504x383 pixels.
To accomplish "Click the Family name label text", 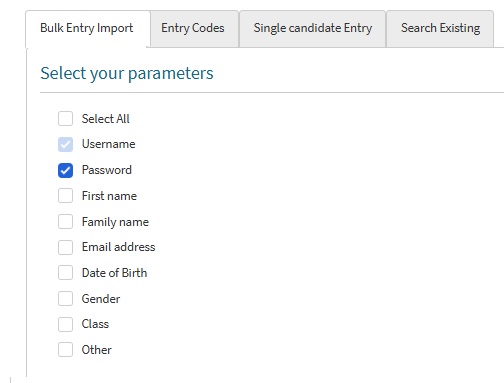I will 115,222.
